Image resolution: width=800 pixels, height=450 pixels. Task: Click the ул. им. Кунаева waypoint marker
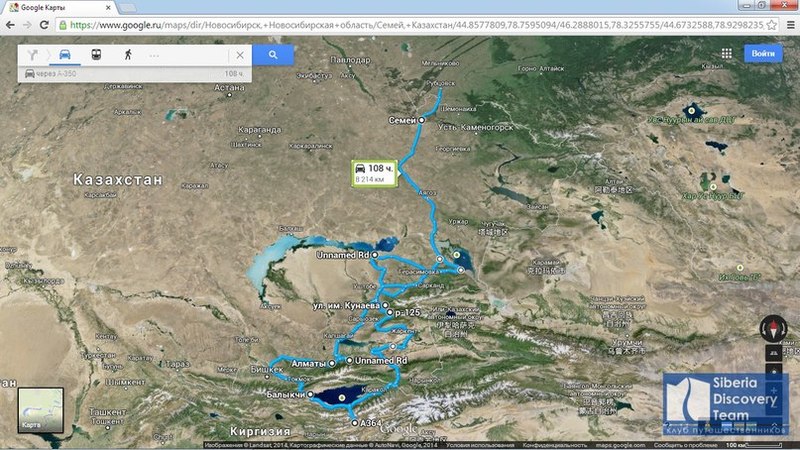tap(385, 305)
